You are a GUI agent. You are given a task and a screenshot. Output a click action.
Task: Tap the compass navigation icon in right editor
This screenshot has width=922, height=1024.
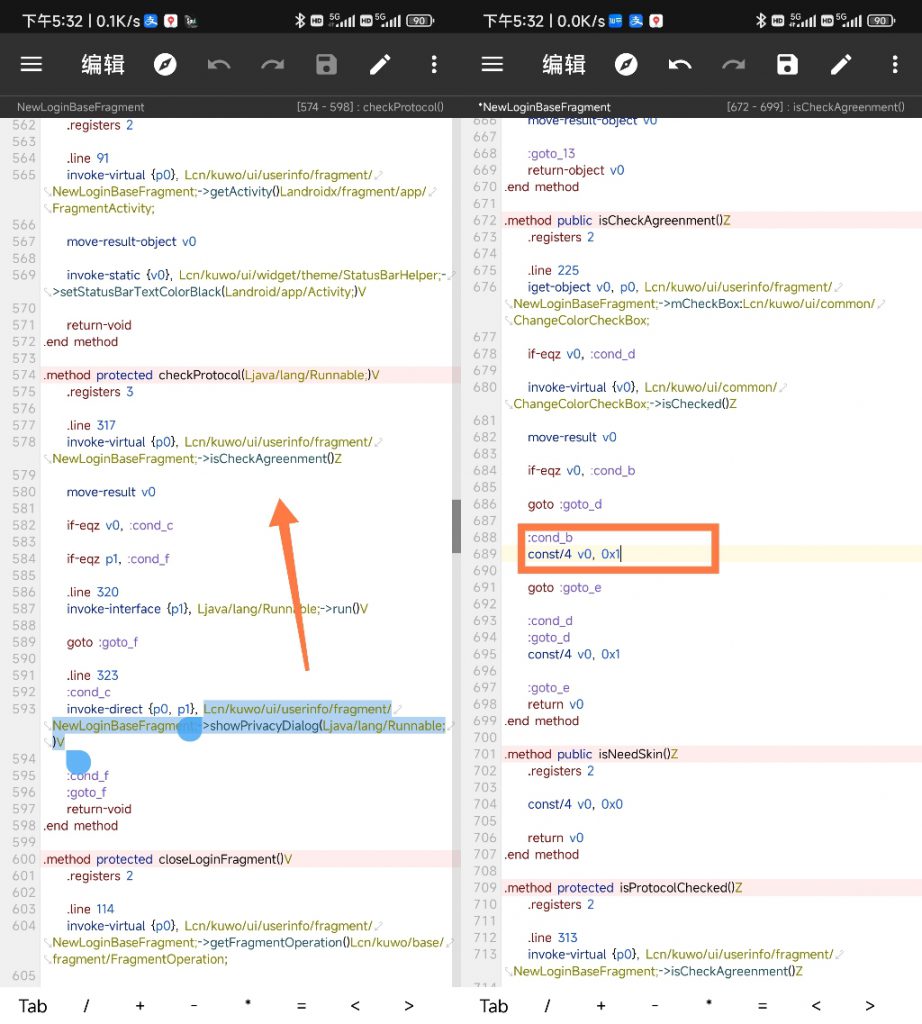click(626, 65)
